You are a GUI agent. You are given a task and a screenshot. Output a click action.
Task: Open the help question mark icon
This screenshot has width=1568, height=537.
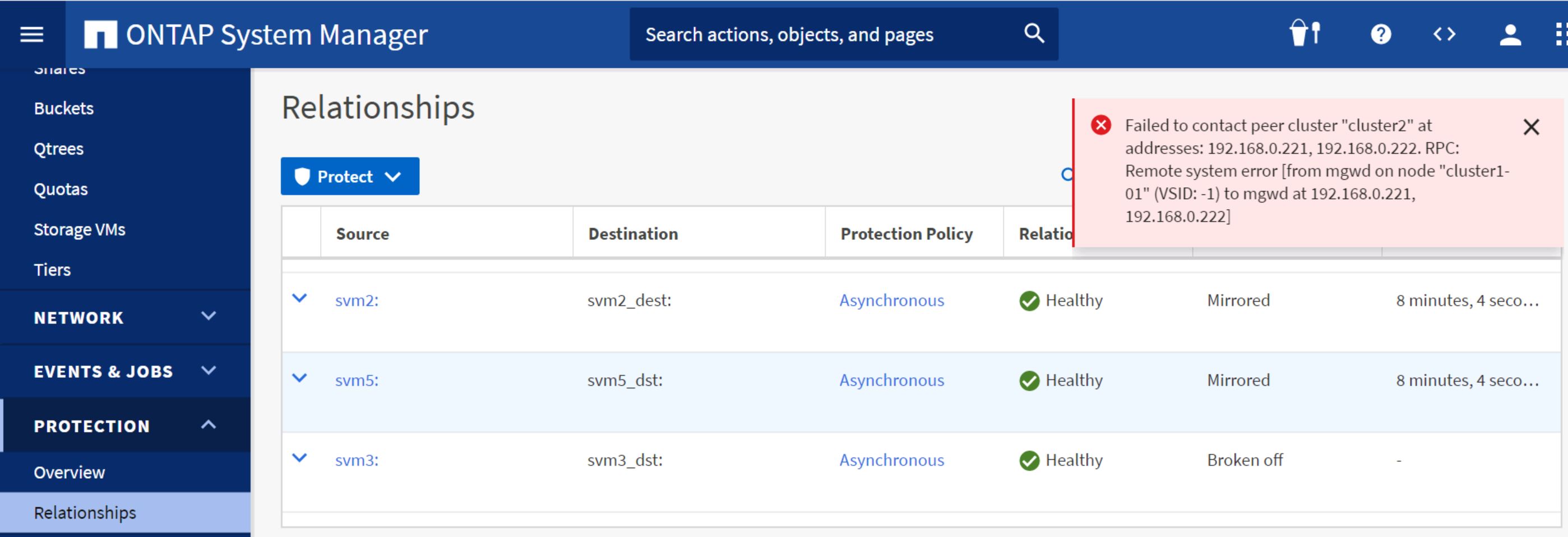[1381, 34]
